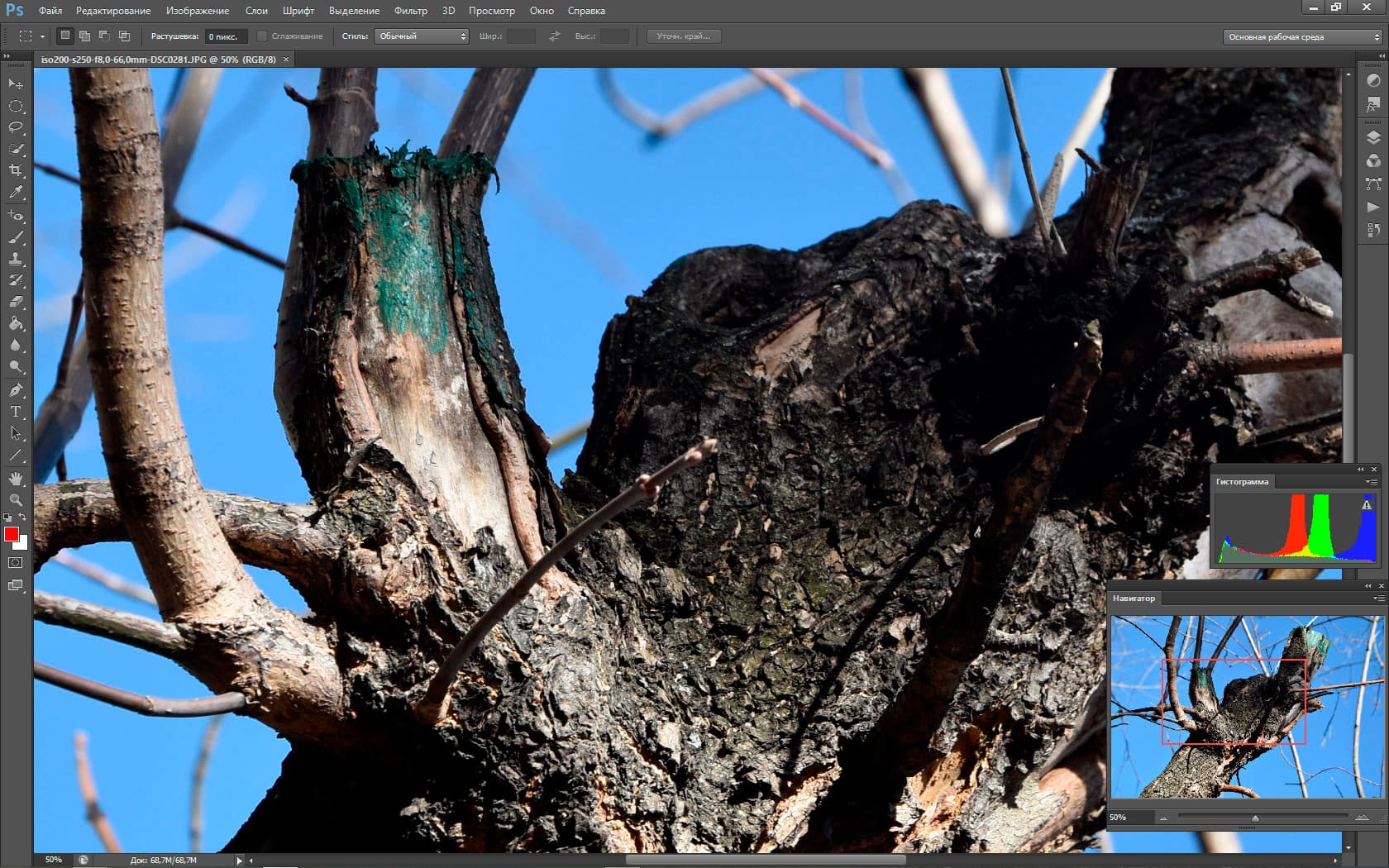The width and height of the screenshot is (1389, 868).
Task: Select the Line shape tool
Action: click(16, 455)
